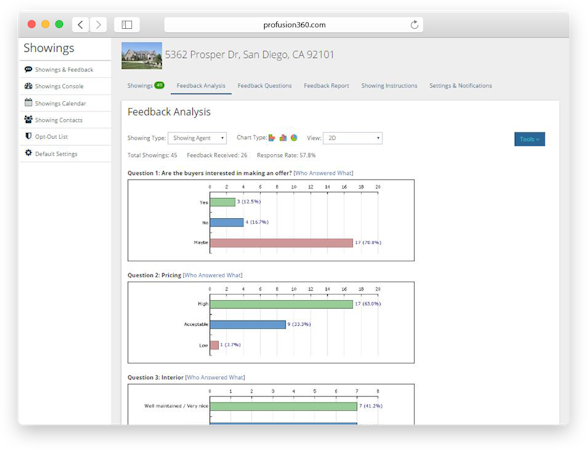Click the Showings & Feedback speech bubble icon
Screen dimensions: 588x450
pos(28,69)
